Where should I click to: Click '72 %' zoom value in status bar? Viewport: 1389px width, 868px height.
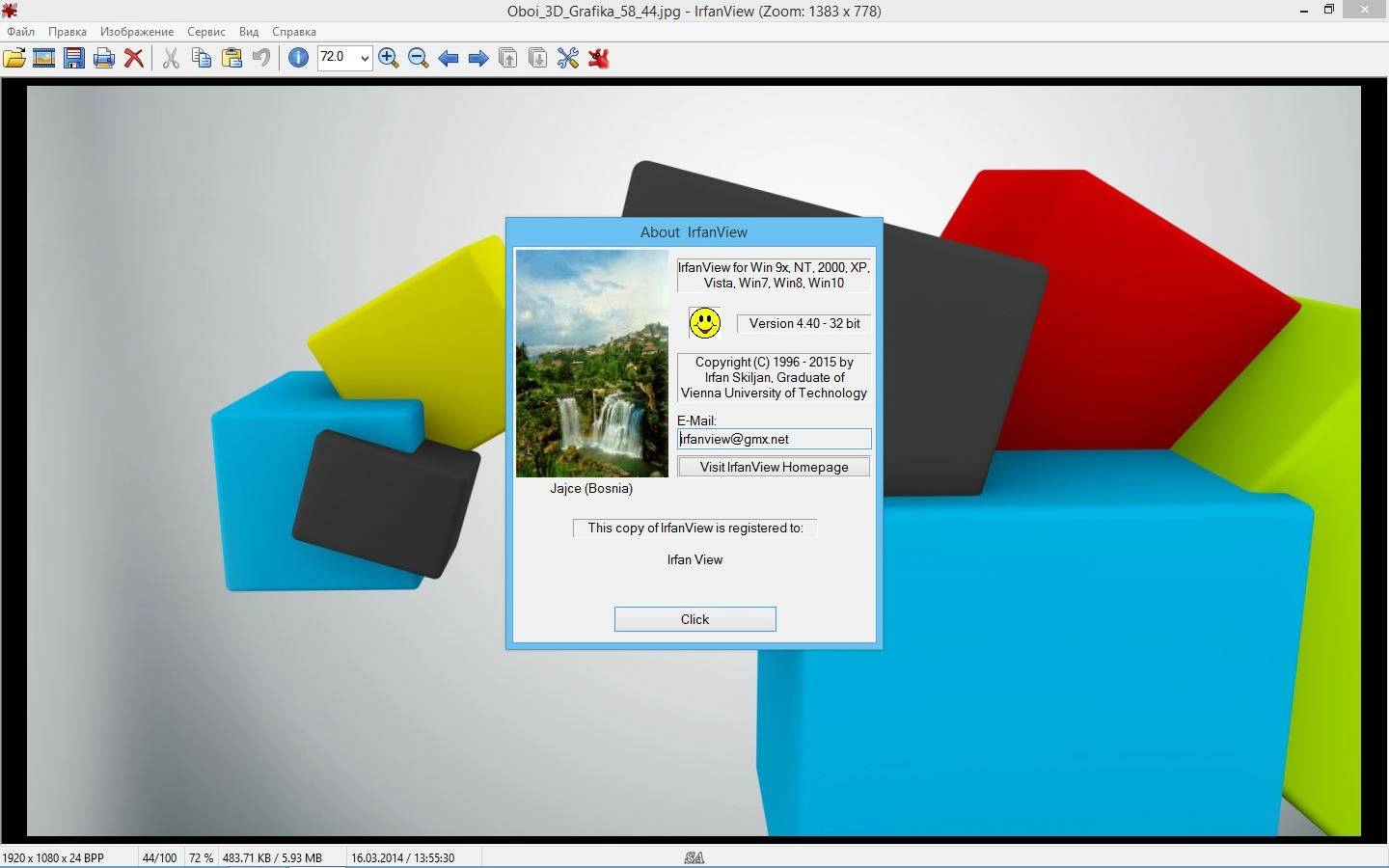coord(201,857)
